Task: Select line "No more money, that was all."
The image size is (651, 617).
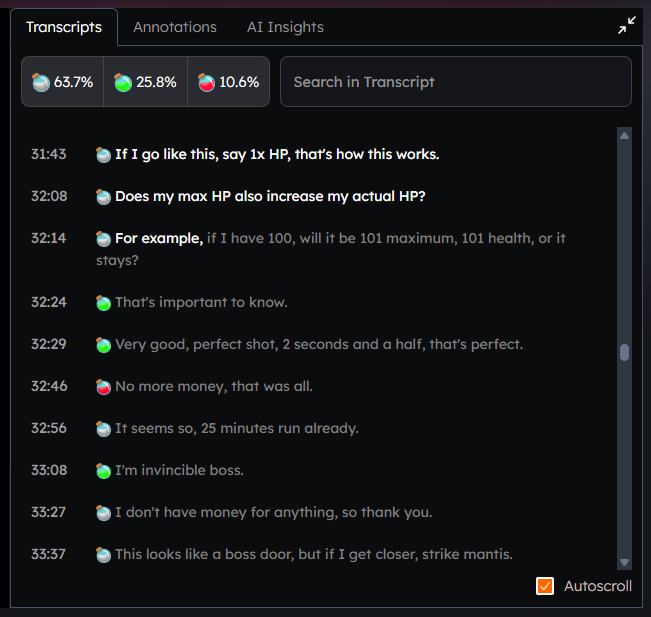Action: click(214, 386)
